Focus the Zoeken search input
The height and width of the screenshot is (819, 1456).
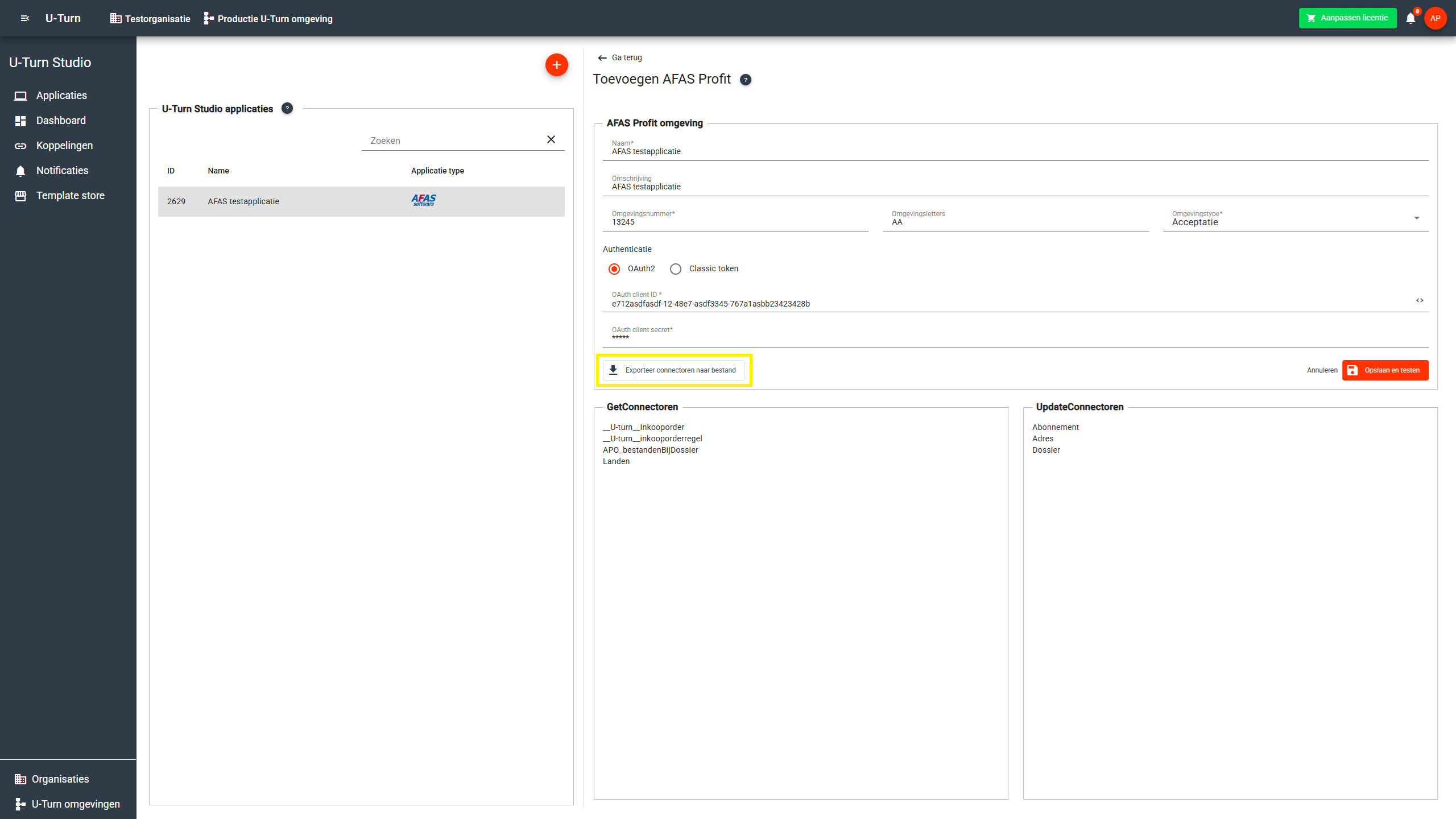[453, 140]
